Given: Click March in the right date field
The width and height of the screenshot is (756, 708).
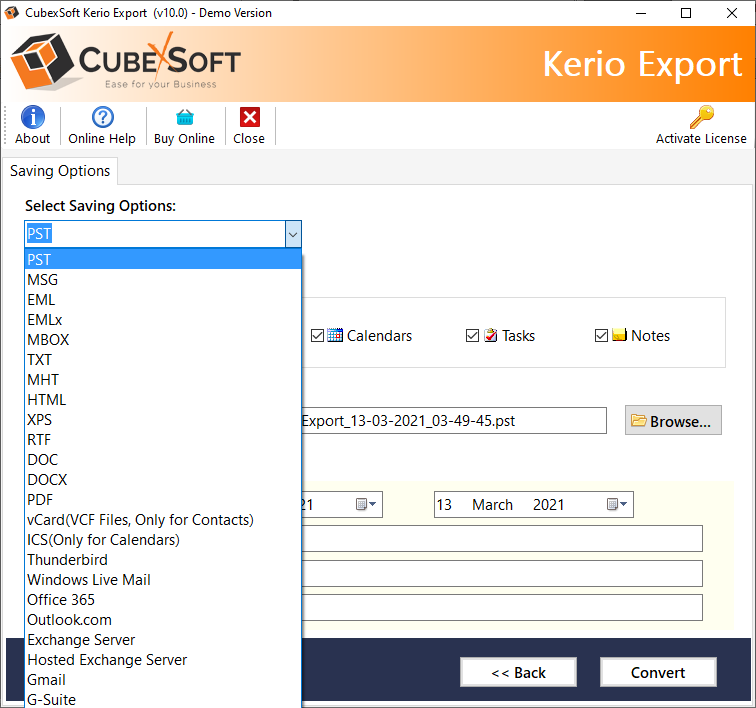Looking at the screenshot, I should click(492, 504).
